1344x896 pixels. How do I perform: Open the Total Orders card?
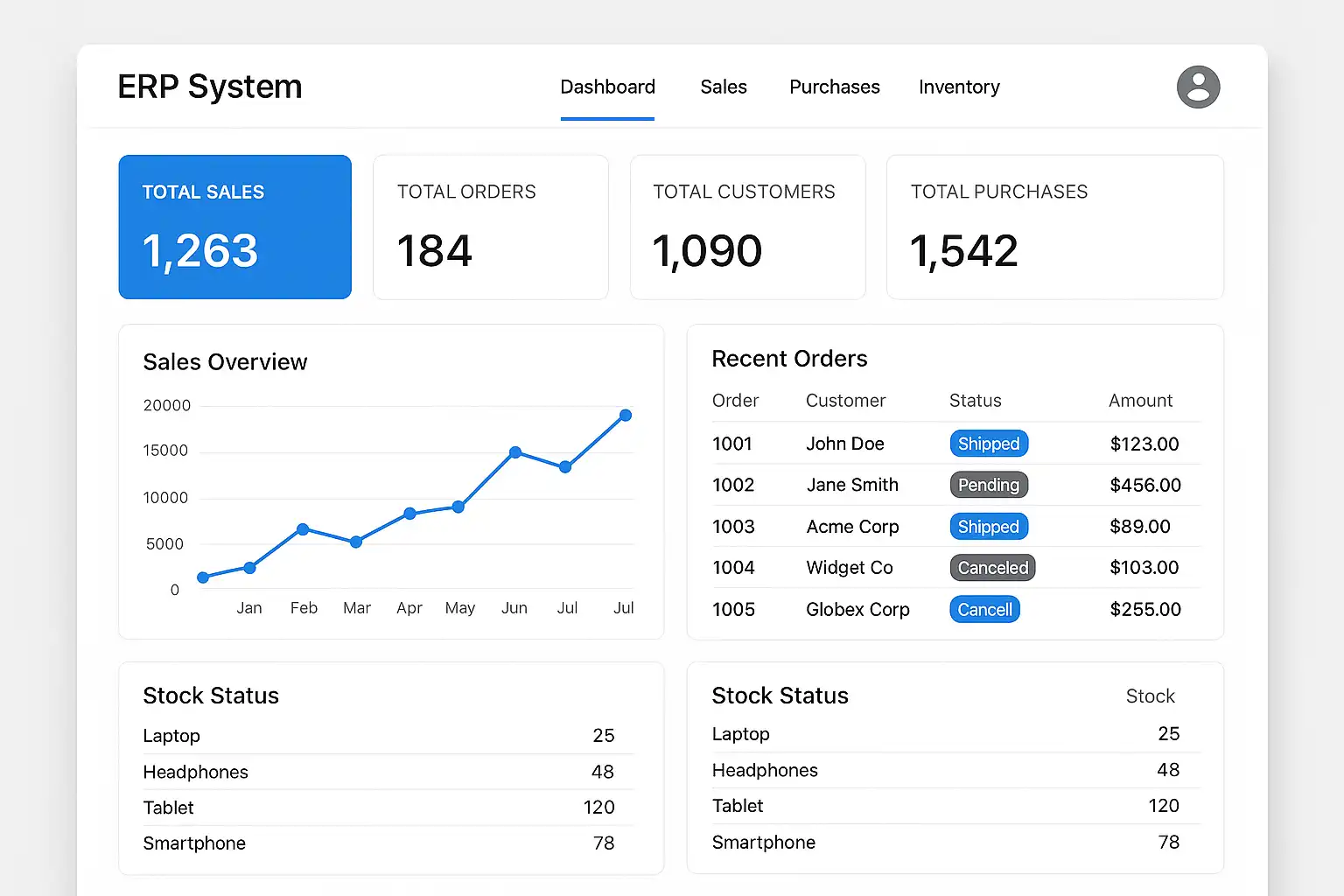490,227
